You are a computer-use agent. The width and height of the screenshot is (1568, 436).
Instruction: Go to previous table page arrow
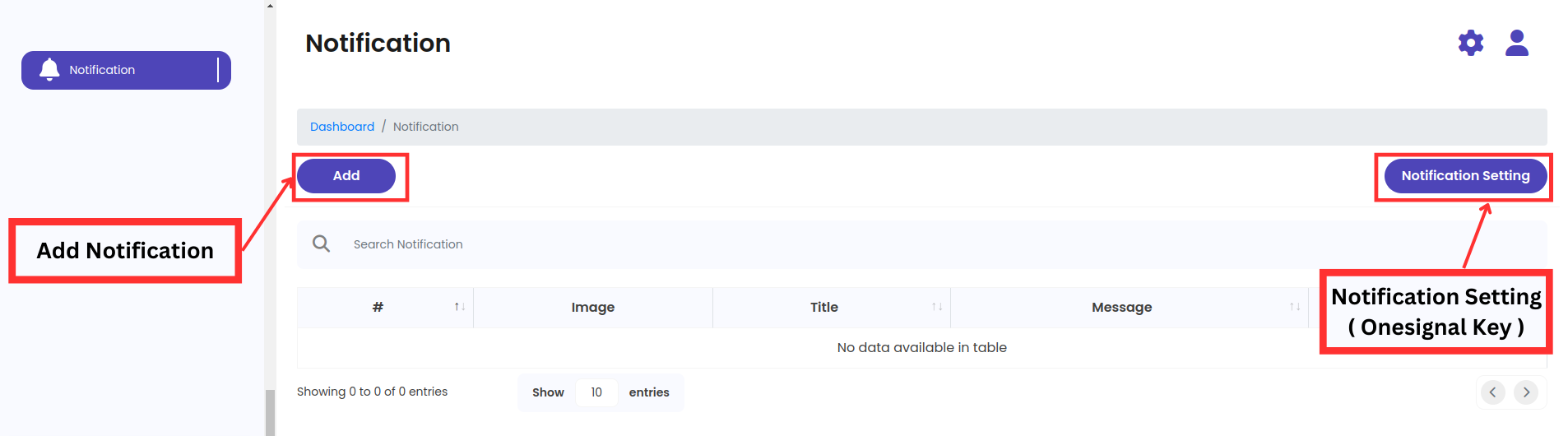(x=1492, y=392)
